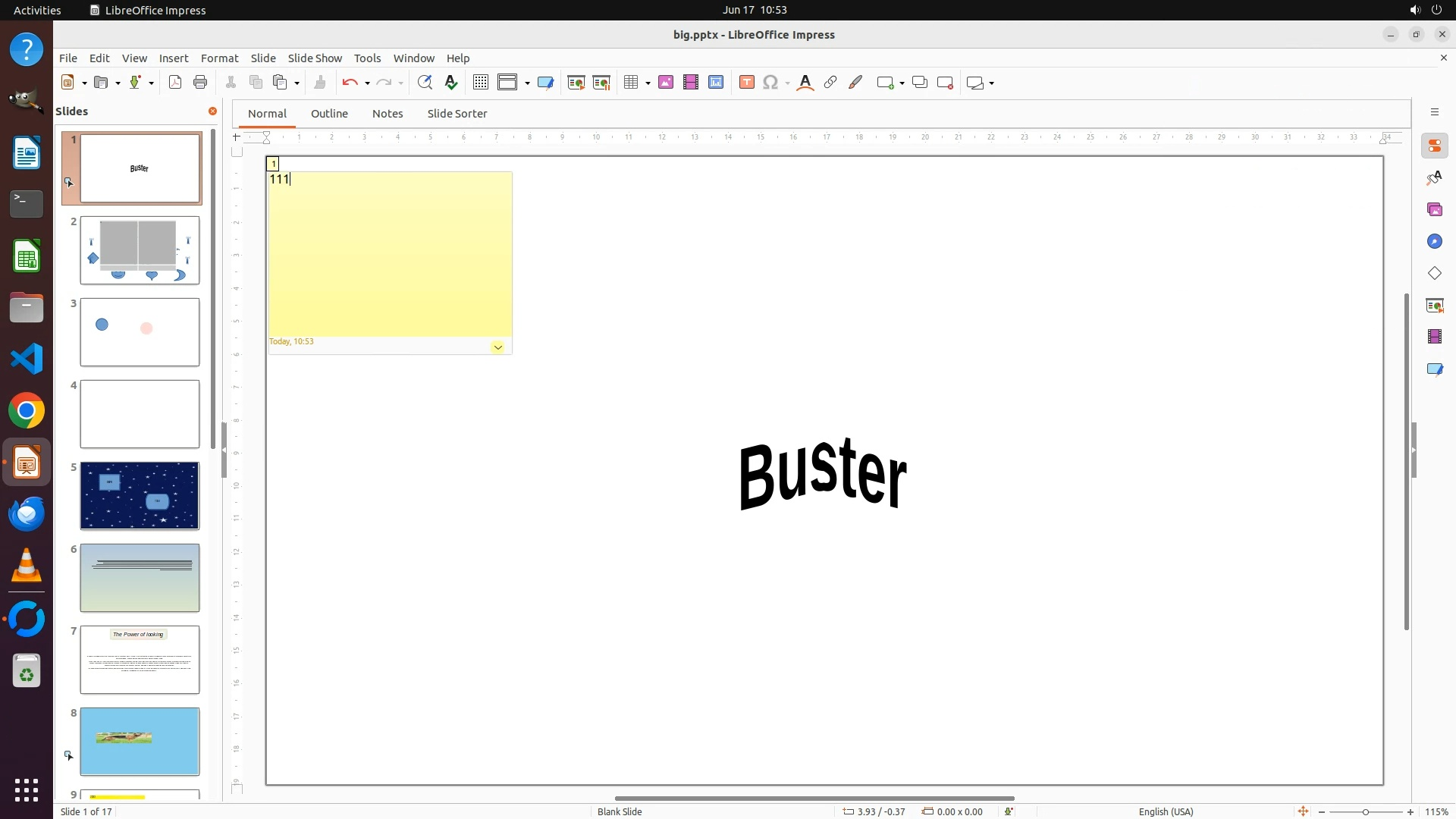1456x819 pixels.
Task: Adjust the zoom slider in status bar
Action: pos(1365,812)
